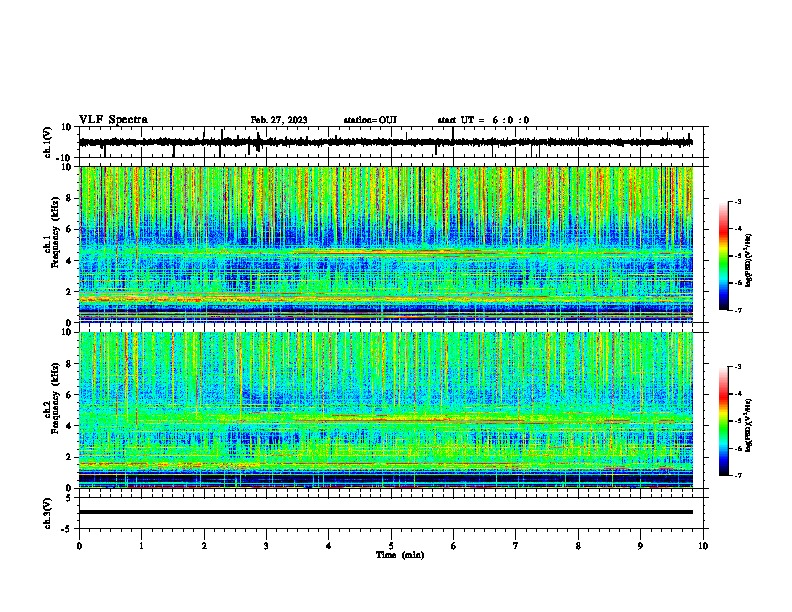Click the "Time (min)" axis label
The width and height of the screenshot is (792, 612).
(x=400, y=555)
